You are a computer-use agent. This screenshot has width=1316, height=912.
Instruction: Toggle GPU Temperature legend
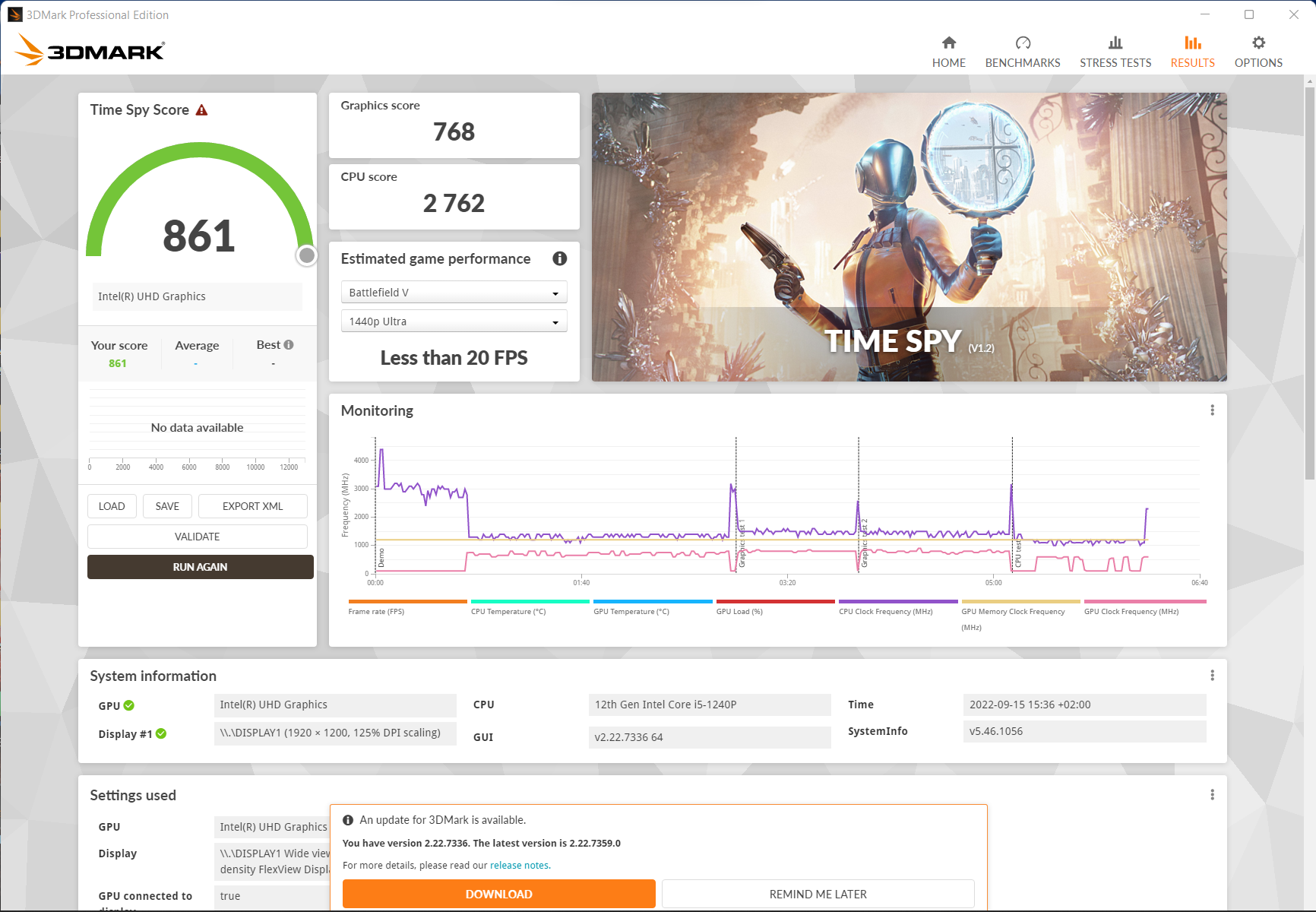(x=653, y=608)
